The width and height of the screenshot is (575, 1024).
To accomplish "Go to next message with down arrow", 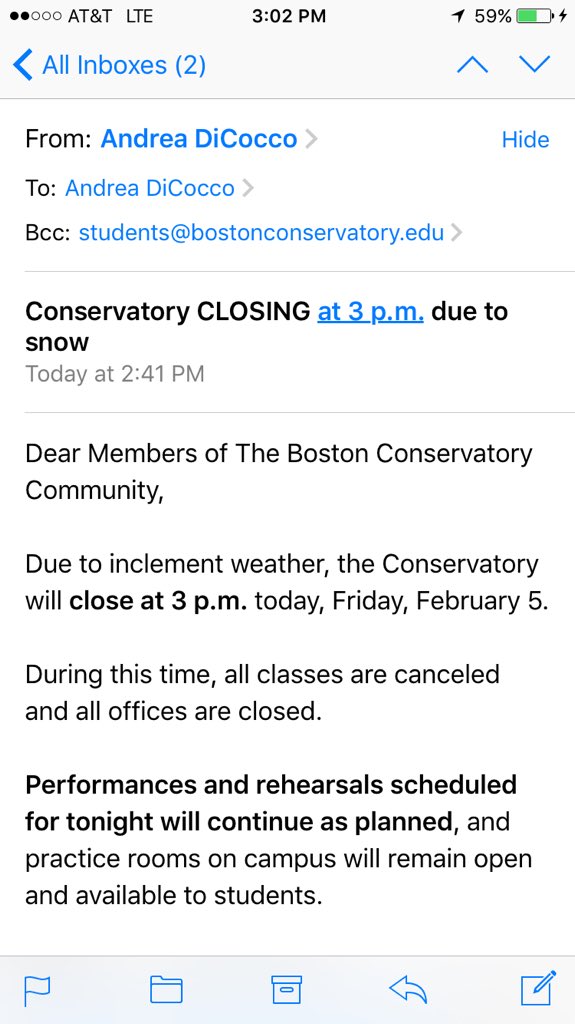I will [534, 64].
